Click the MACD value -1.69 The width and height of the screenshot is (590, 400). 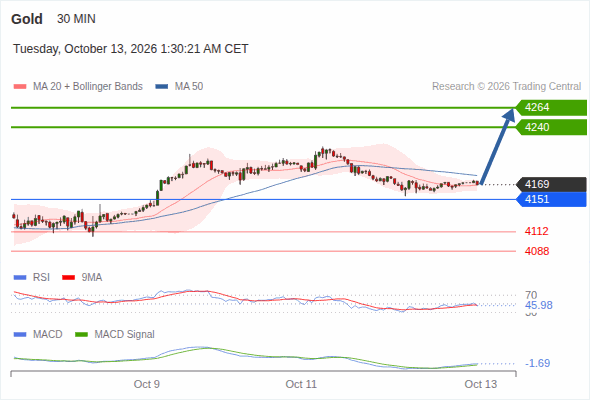(x=538, y=363)
